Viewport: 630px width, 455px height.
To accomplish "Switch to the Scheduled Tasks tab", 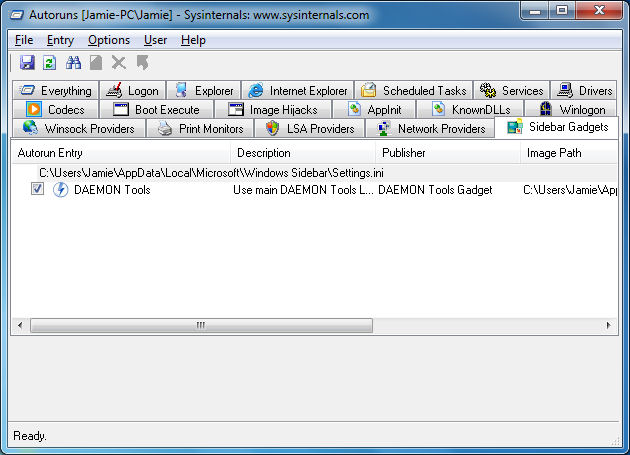I will tap(414, 90).
